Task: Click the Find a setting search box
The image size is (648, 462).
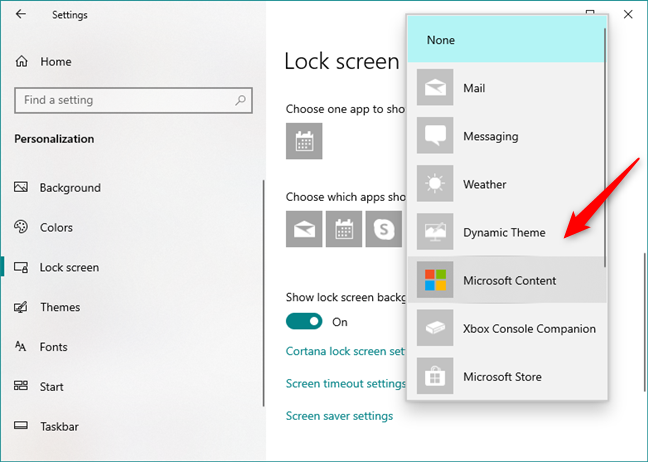Action: coord(126,100)
